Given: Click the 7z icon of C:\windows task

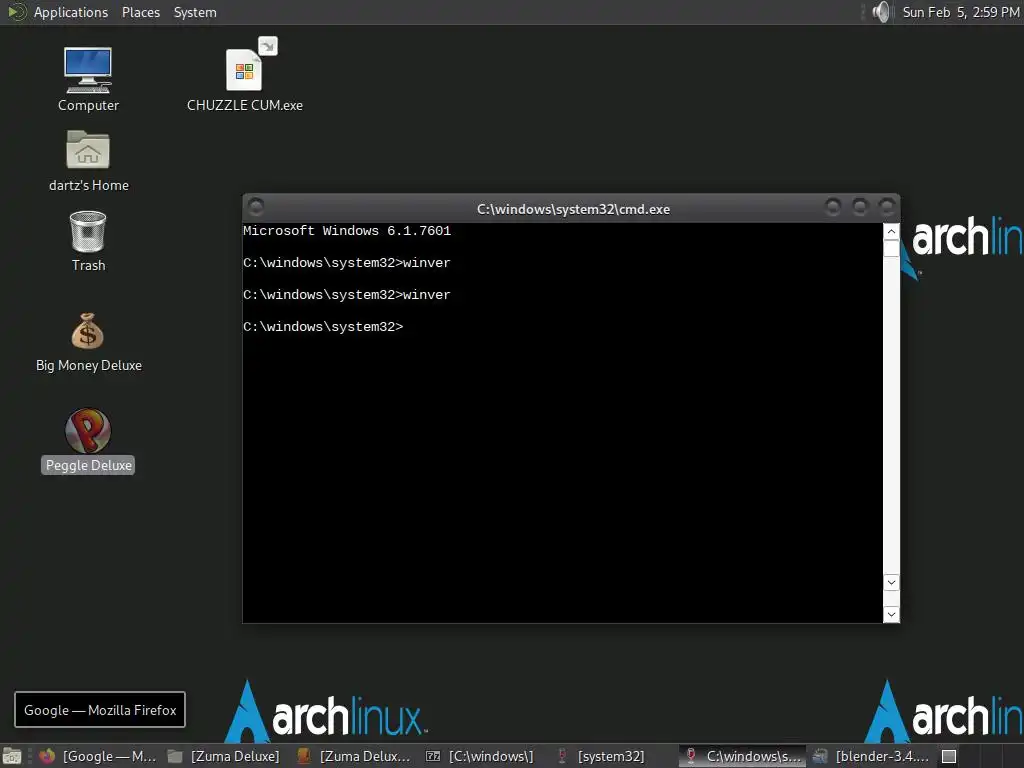Looking at the screenshot, I should (433, 756).
